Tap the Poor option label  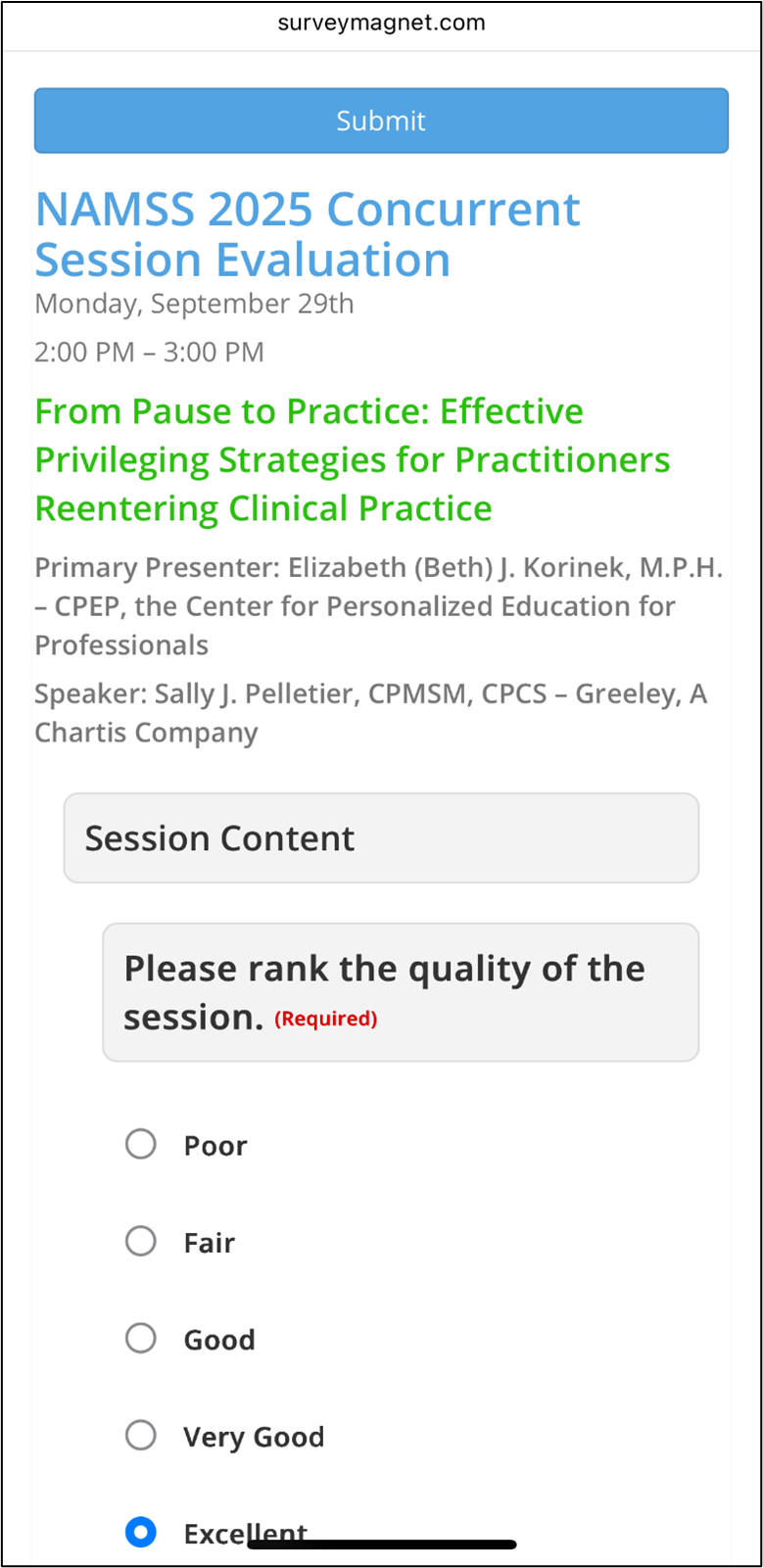(215, 1145)
